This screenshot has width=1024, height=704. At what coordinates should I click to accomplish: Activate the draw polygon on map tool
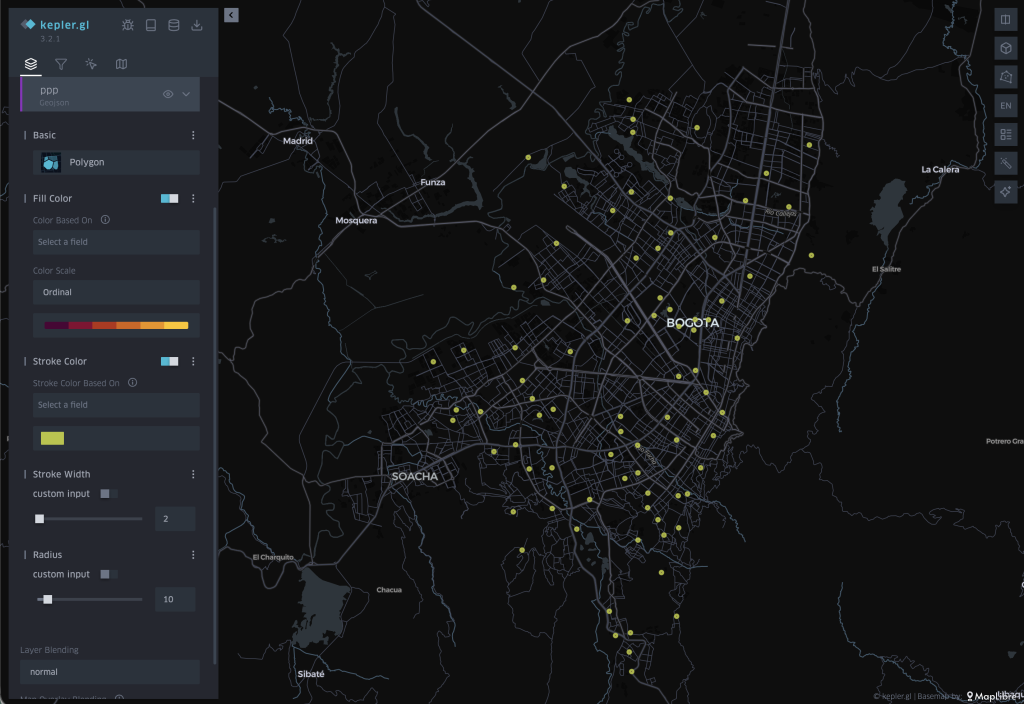(1005, 77)
